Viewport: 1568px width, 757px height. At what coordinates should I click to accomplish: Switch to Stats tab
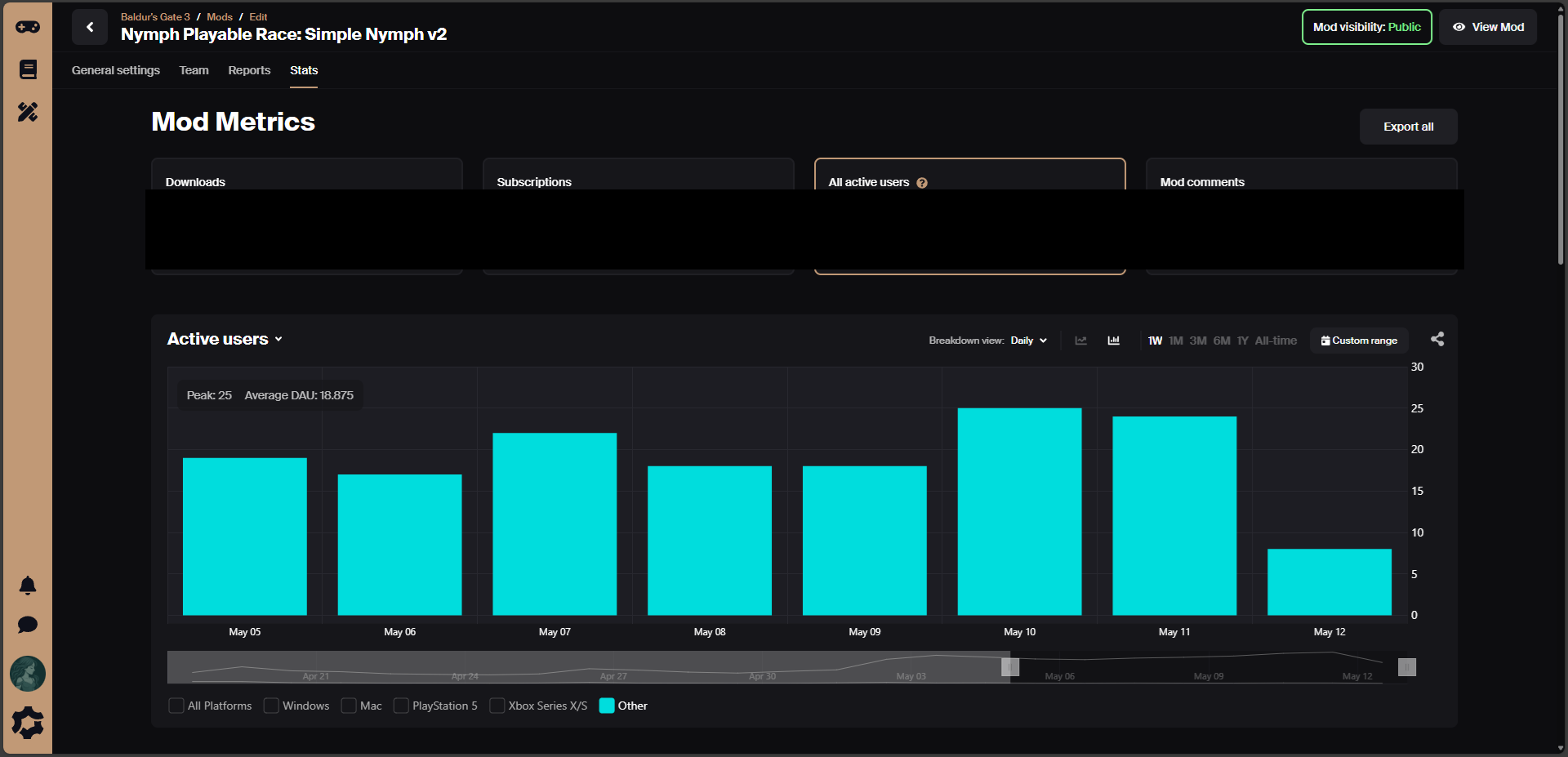click(304, 70)
